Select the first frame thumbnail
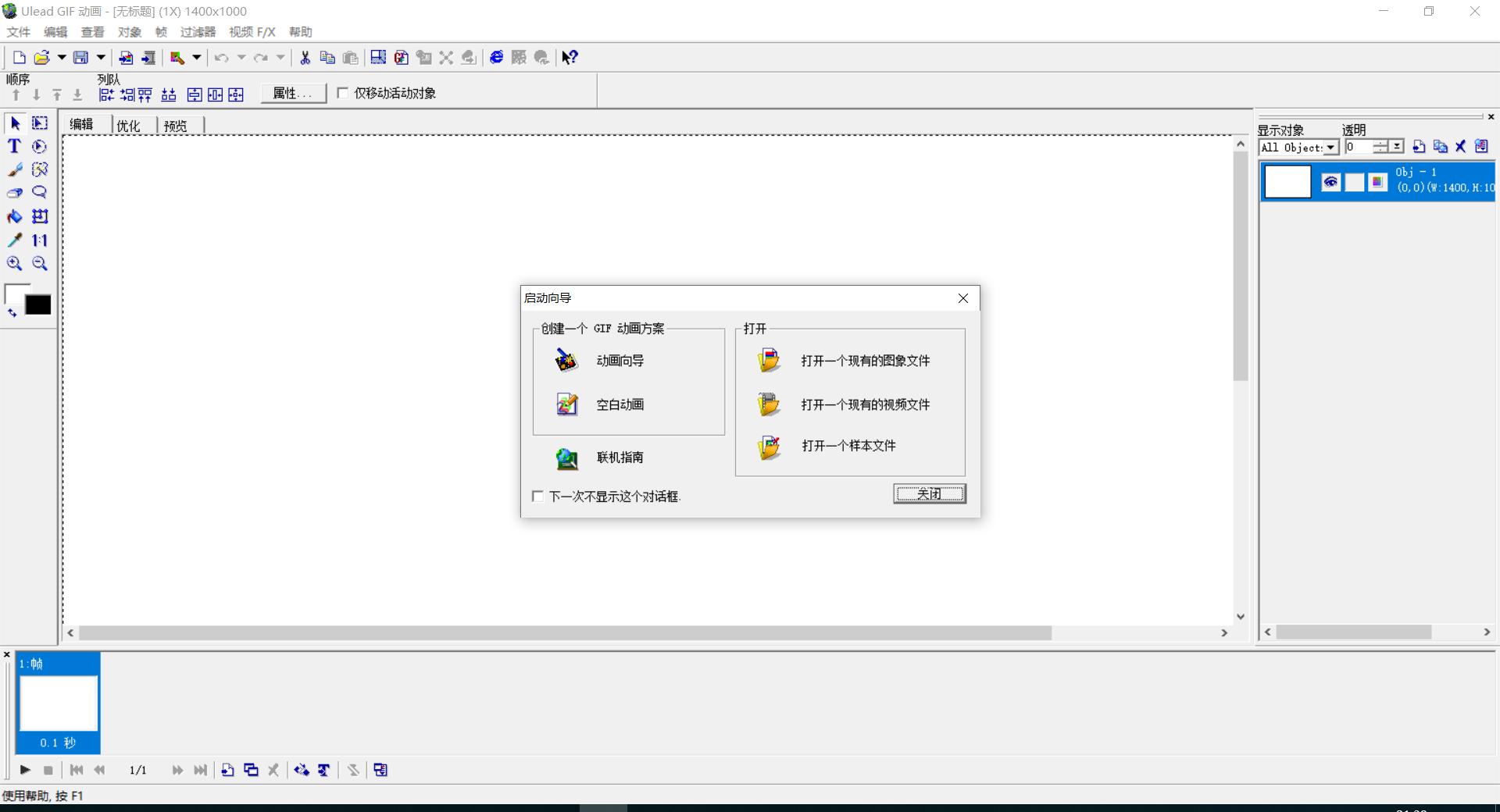Screen dimensions: 1500x812 point(58,702)
